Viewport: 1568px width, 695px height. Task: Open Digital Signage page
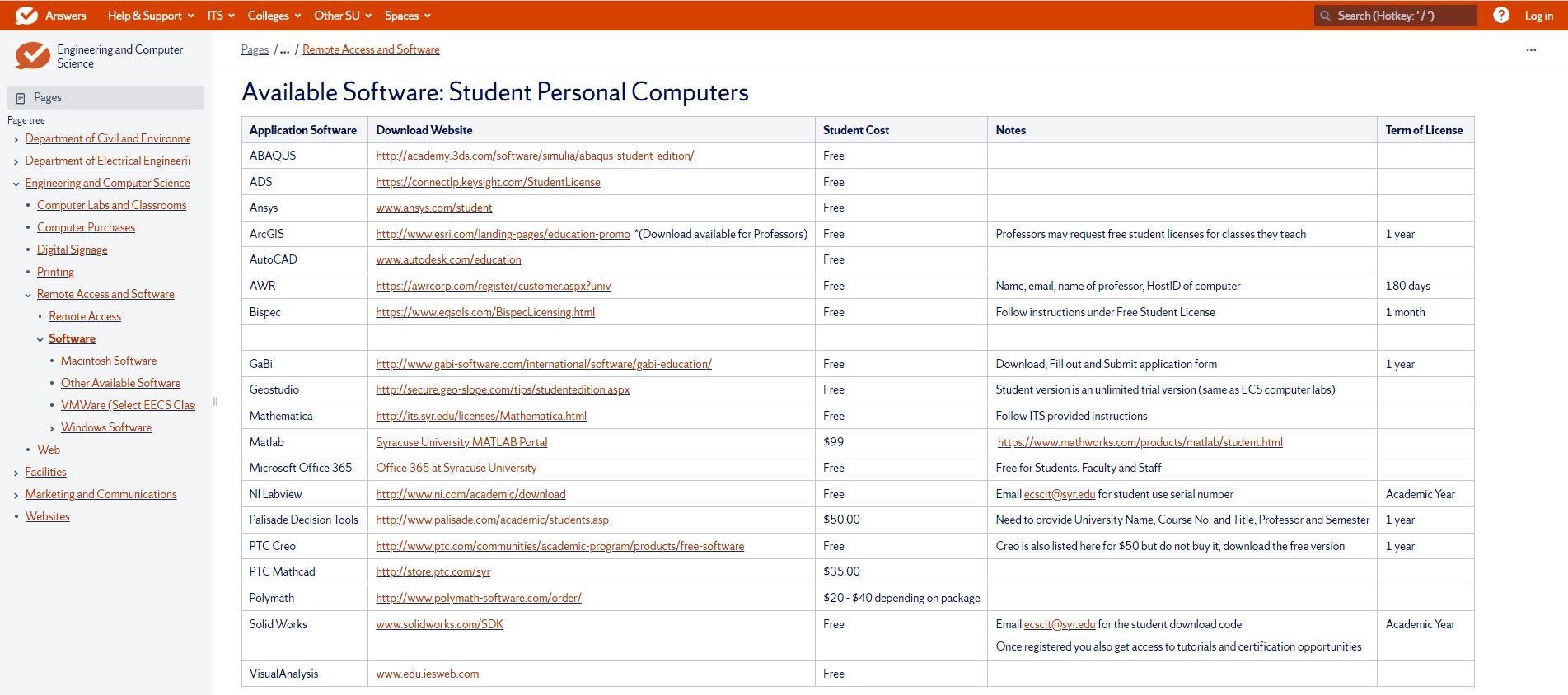click(72, 250)
